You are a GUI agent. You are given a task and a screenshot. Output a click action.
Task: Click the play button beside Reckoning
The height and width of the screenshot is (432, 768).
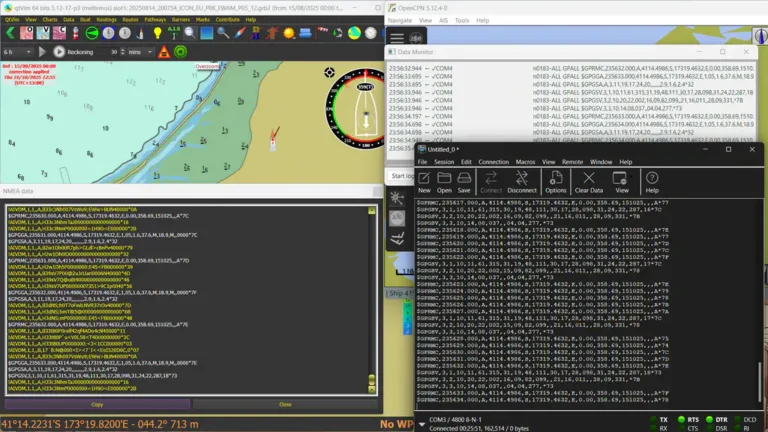(59, 51)
